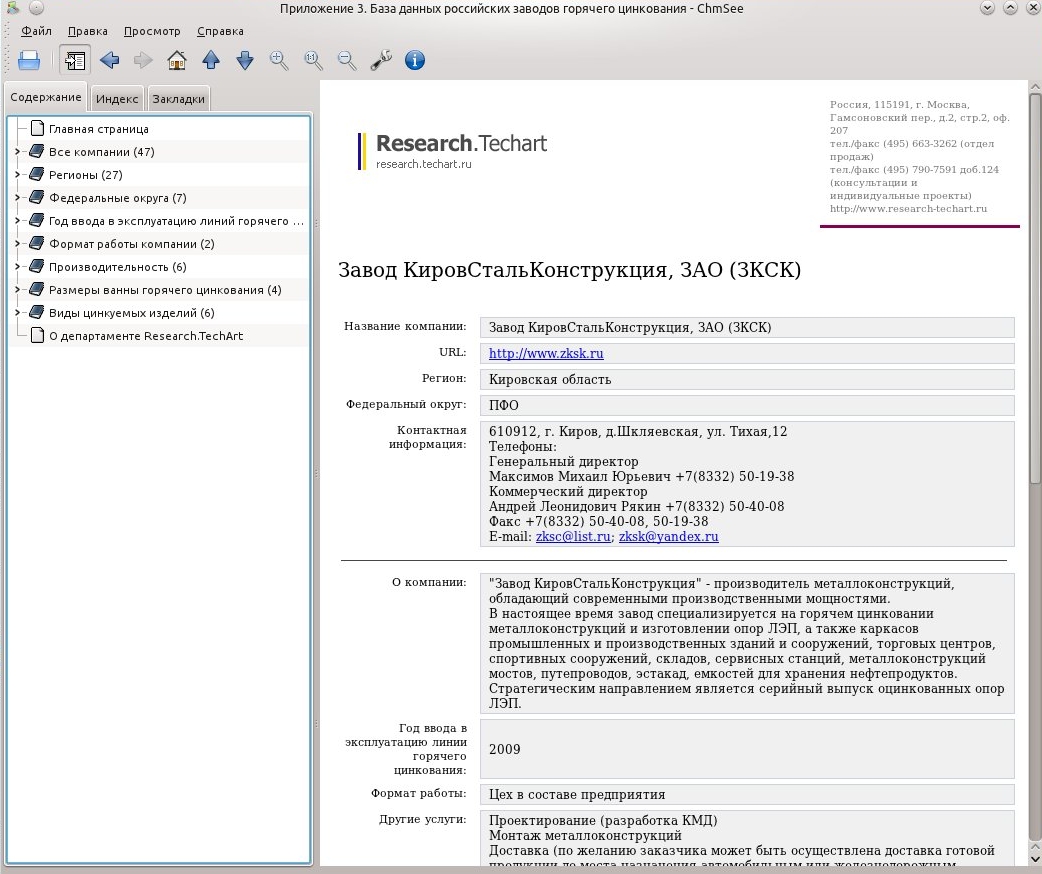Click Цех в составе предприятия value
Image resolution: width=1042 pixels, height=874 pixels.
pos(577,795)
